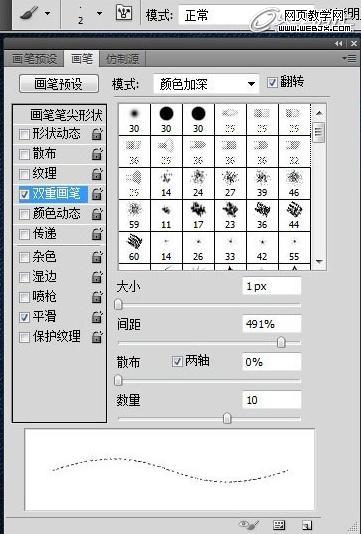
Task: Adjust the 数量 count slider handle
Action: tap(227, 418)
